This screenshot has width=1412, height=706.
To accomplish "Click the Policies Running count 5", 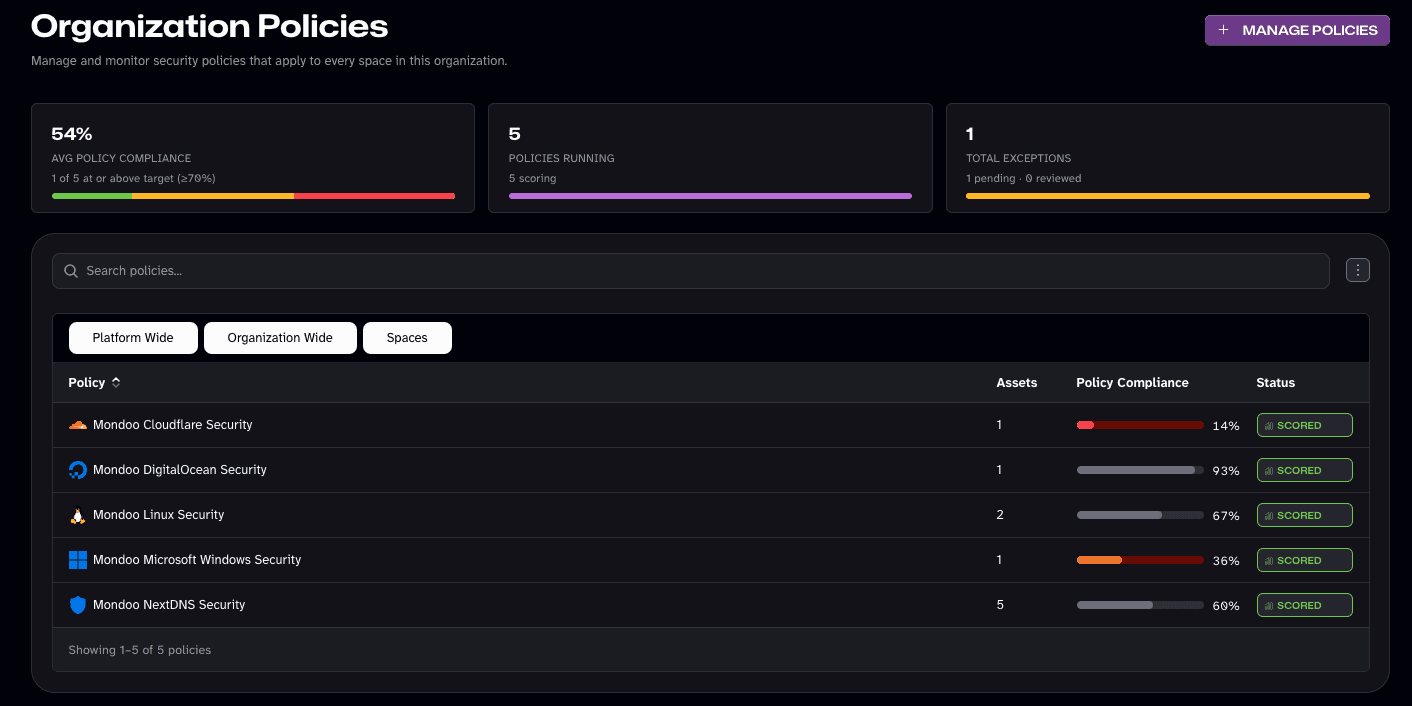I will 515,134.
